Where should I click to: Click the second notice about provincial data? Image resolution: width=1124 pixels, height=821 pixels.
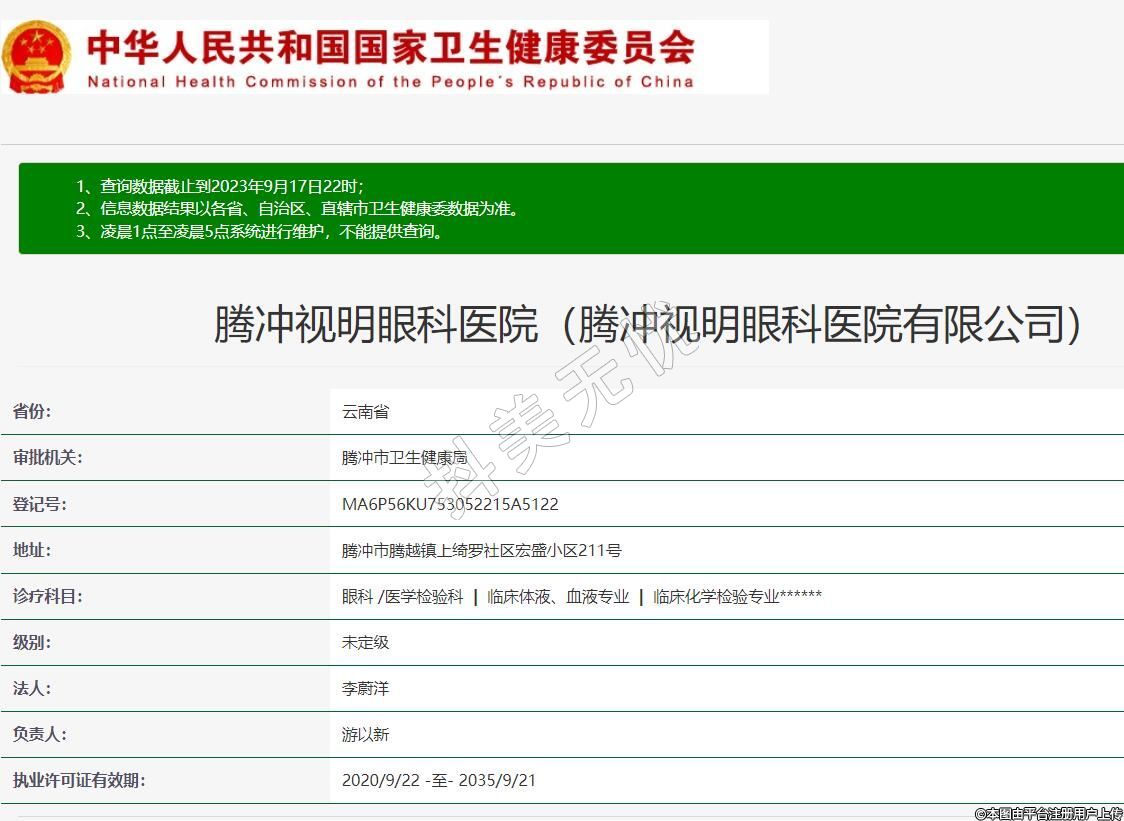[298, 209]
